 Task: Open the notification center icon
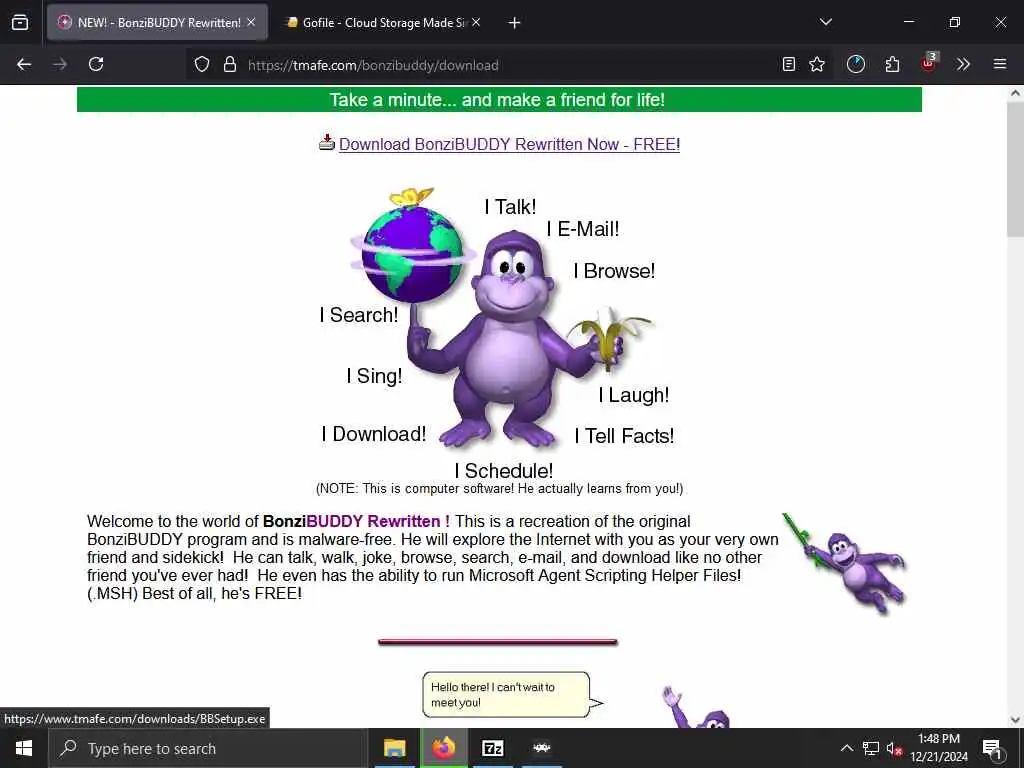pos(992,748)
